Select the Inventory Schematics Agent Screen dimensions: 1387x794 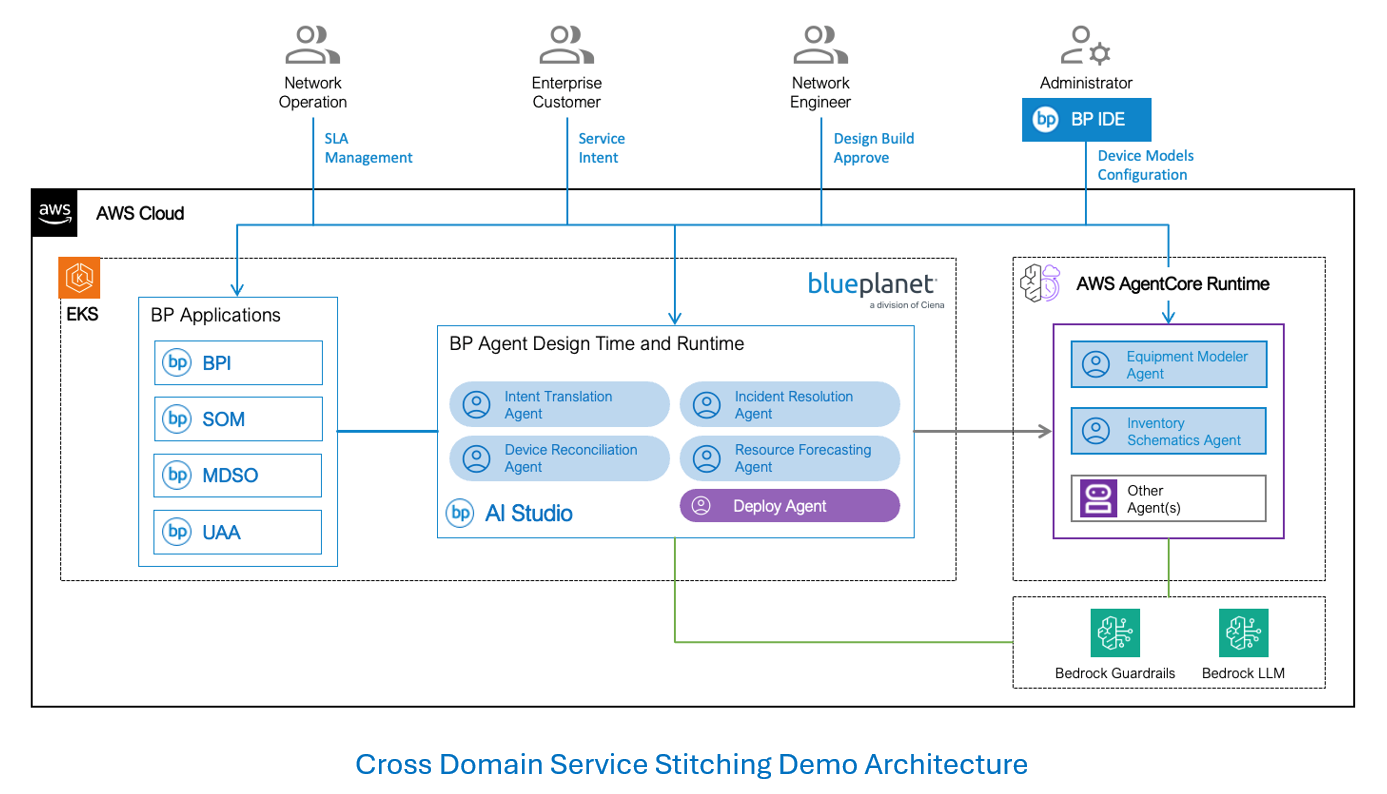1168,431
